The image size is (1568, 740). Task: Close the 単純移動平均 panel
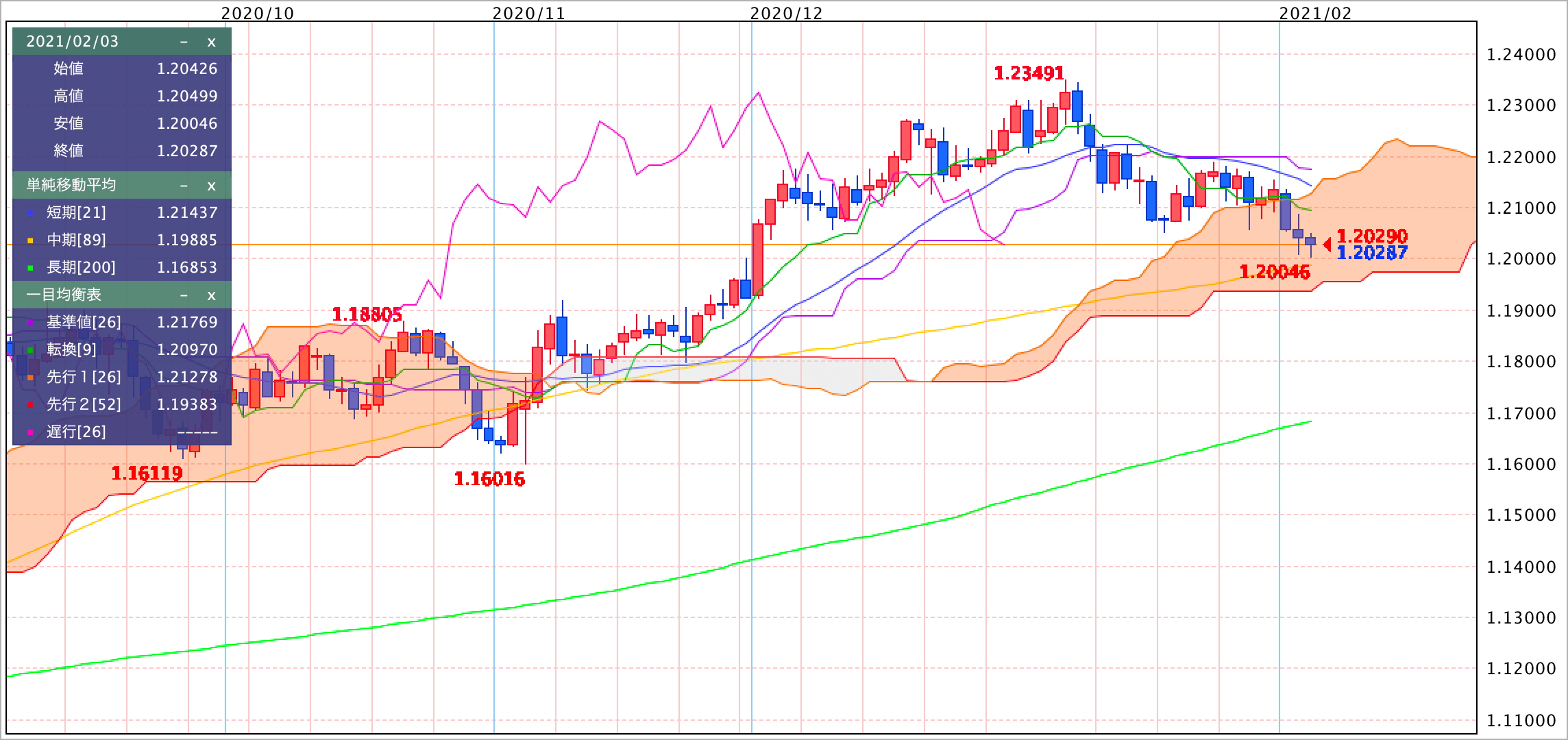point(211,186)
